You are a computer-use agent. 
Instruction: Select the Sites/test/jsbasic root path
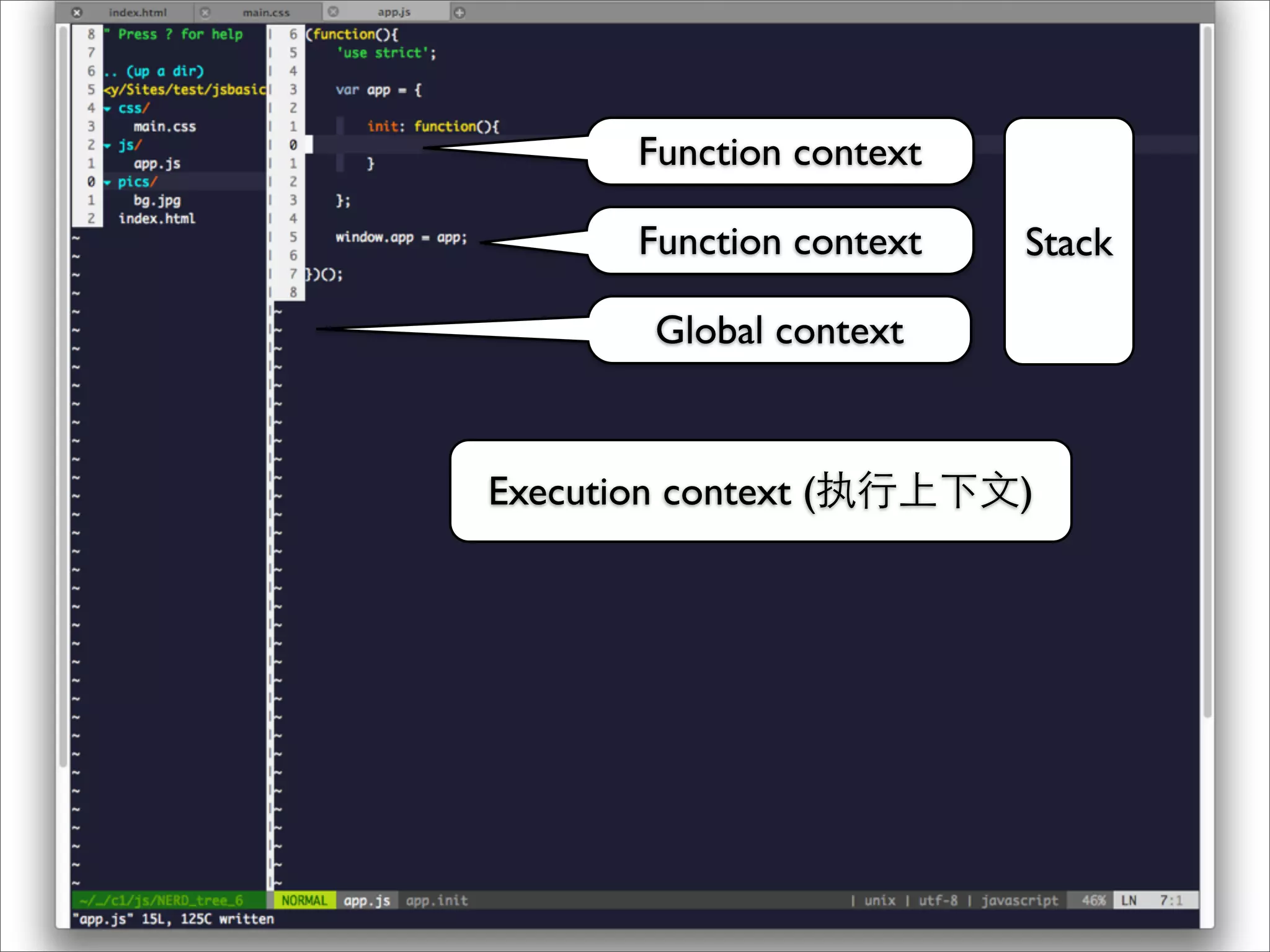[x=185, y=90]
